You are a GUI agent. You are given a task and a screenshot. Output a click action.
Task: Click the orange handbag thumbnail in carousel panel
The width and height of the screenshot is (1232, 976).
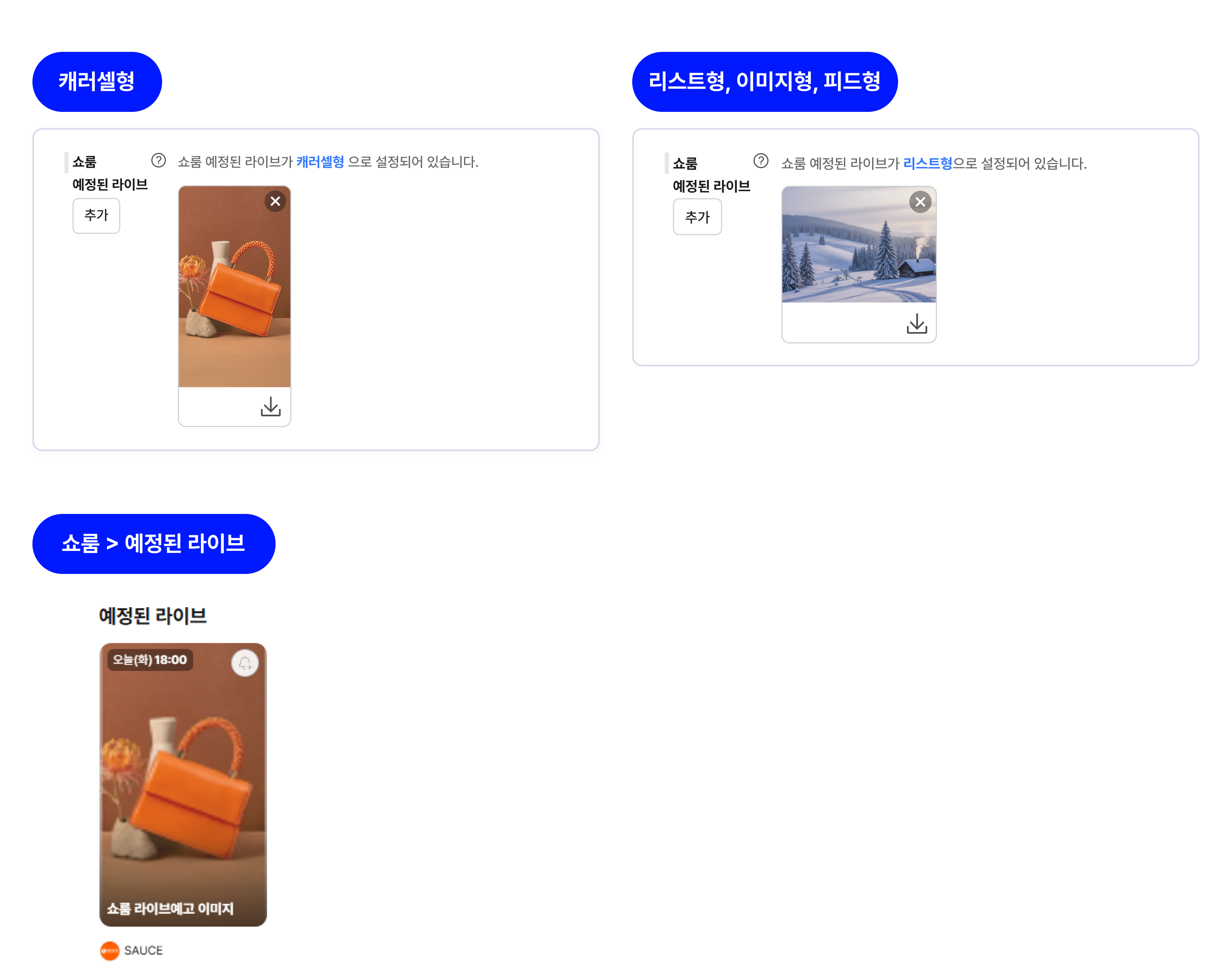point(234,287)
